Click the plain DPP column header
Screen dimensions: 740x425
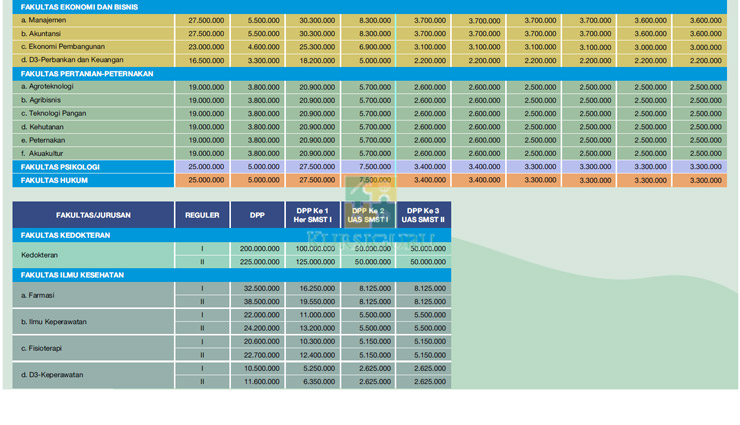[x=257, y=215]
